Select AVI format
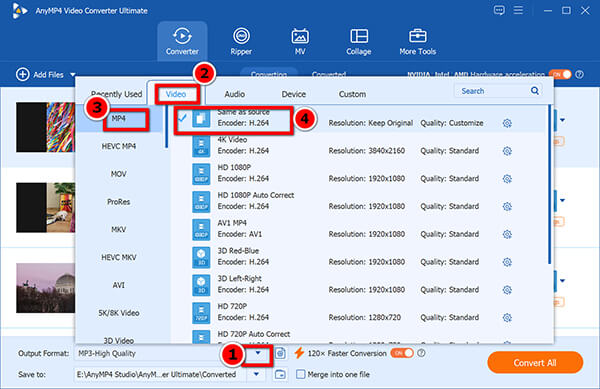This screenshot has height=389, width=600. pyautogui.click(x=119, y=285)
